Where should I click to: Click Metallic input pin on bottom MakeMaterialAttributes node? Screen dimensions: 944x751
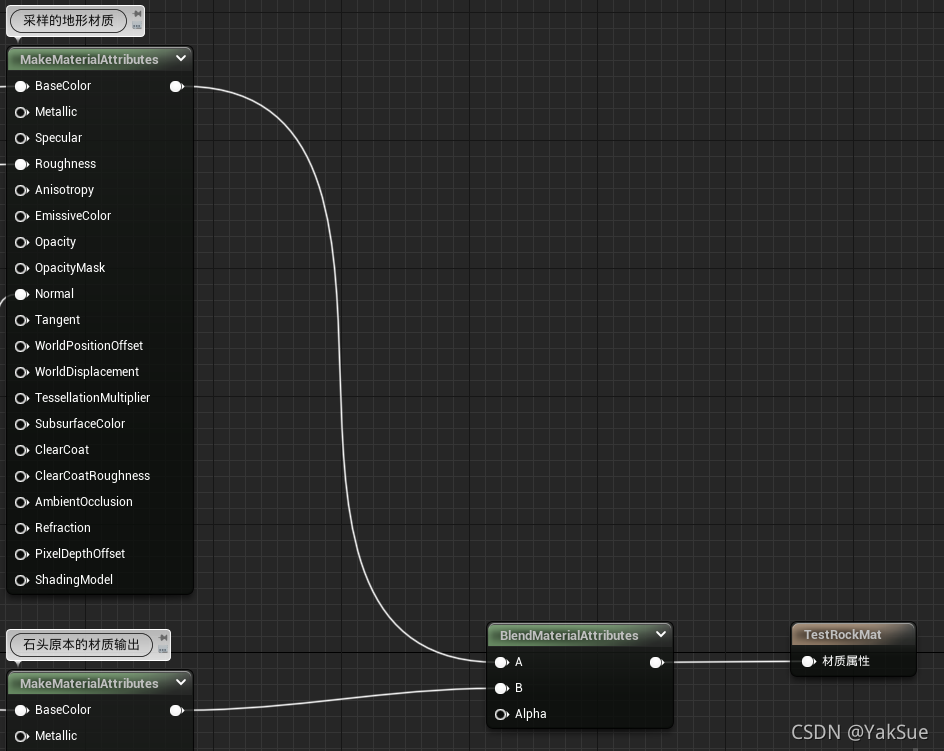coord(22,736)
